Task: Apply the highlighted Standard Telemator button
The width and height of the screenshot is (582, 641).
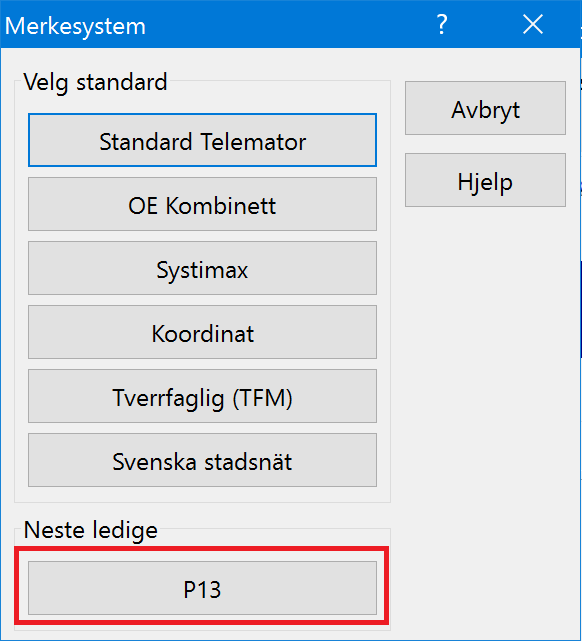Action: [202, 140]
